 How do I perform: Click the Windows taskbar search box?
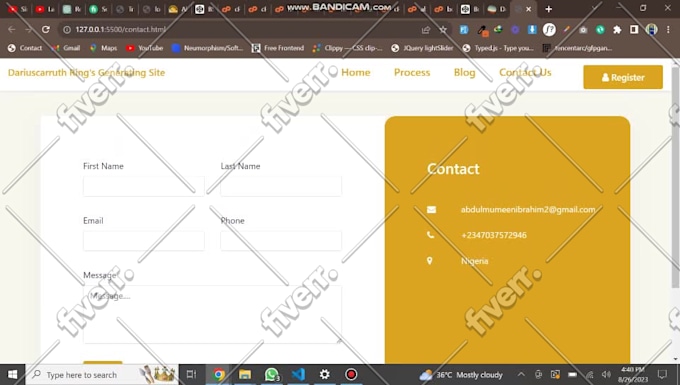tap(102, 375)
